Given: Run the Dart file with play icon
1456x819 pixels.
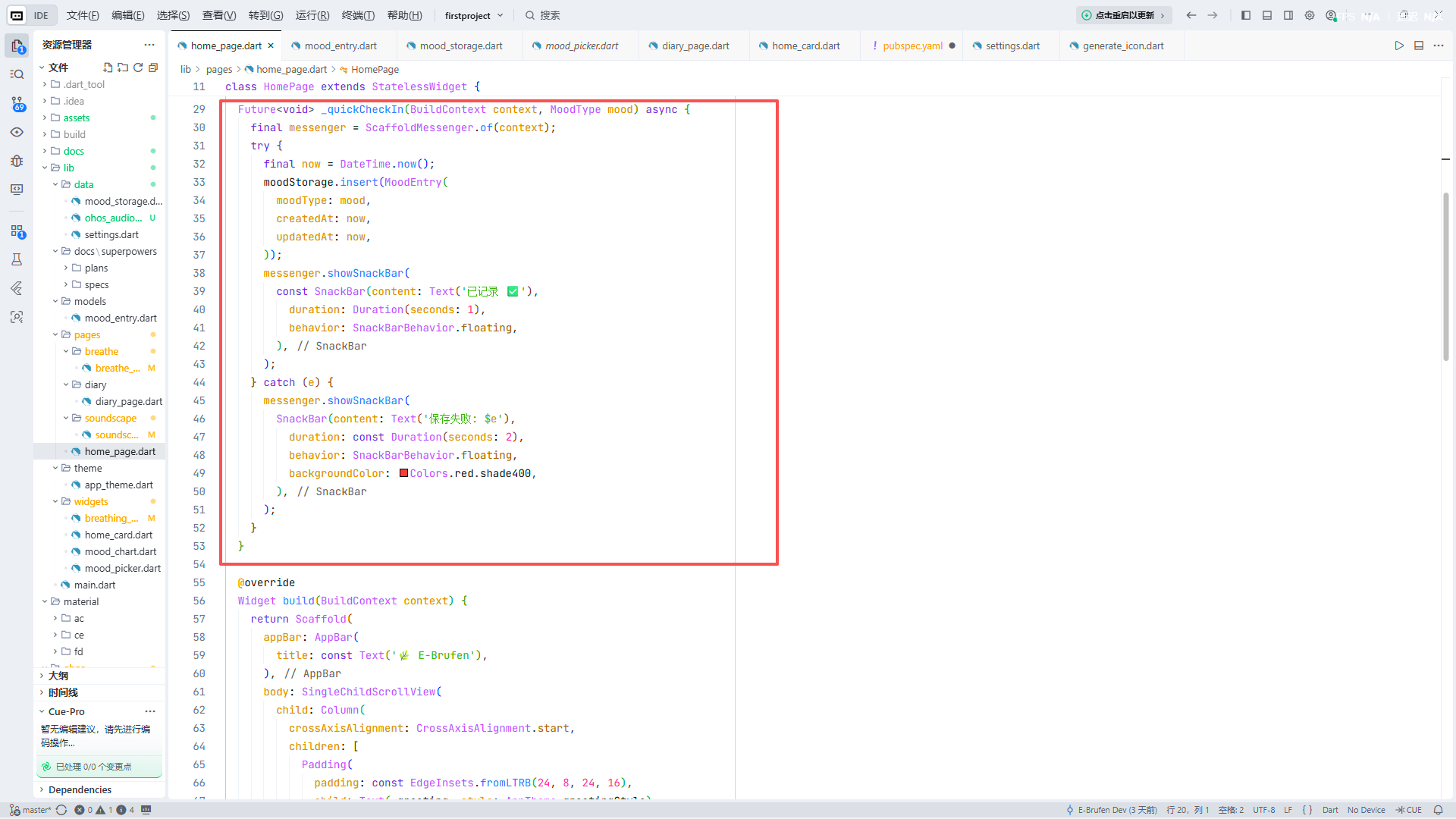Looking at the screenshot, I should [x=1399, y=45].
